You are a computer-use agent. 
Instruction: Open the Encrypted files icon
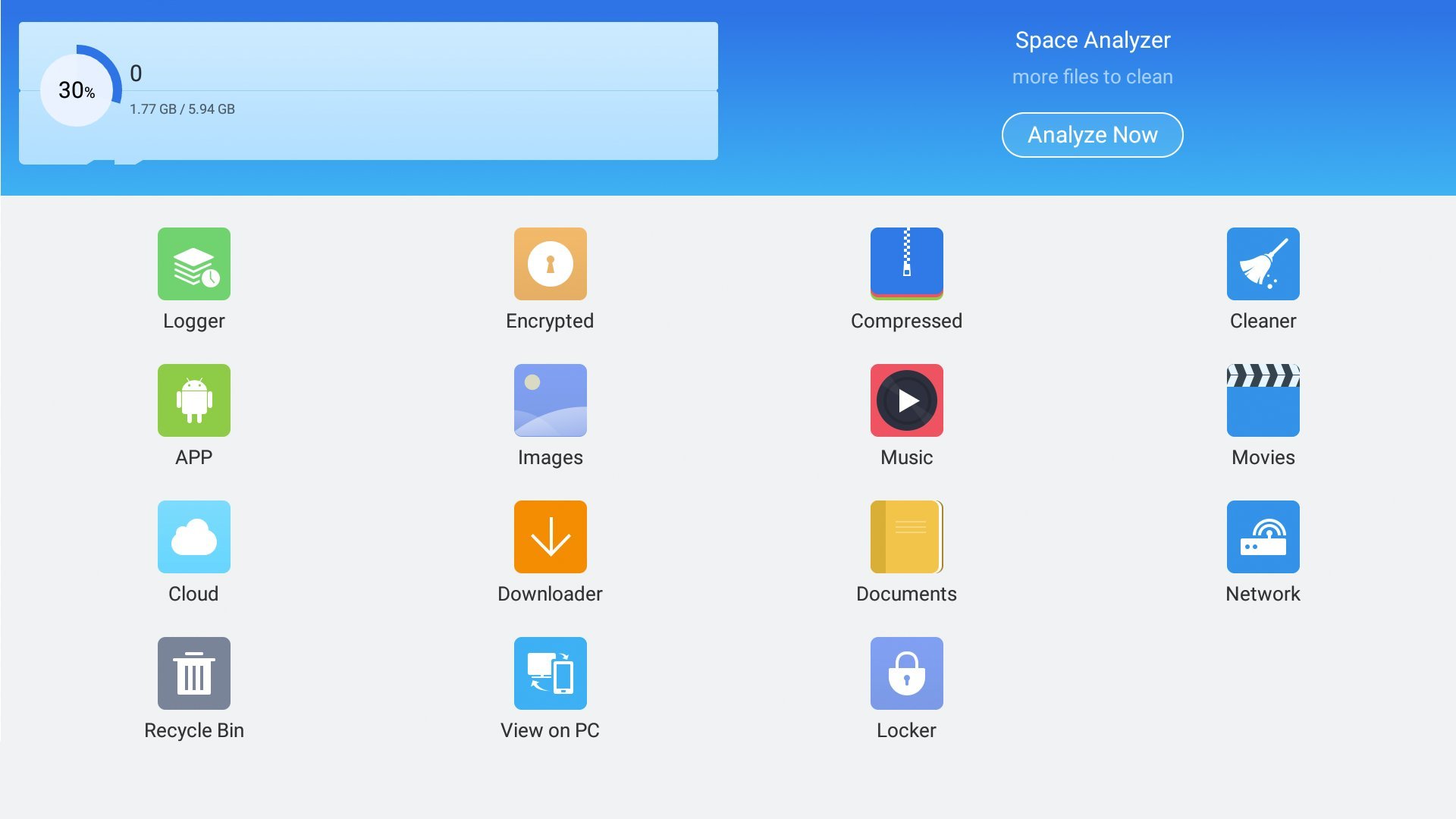tap(550, 264)
